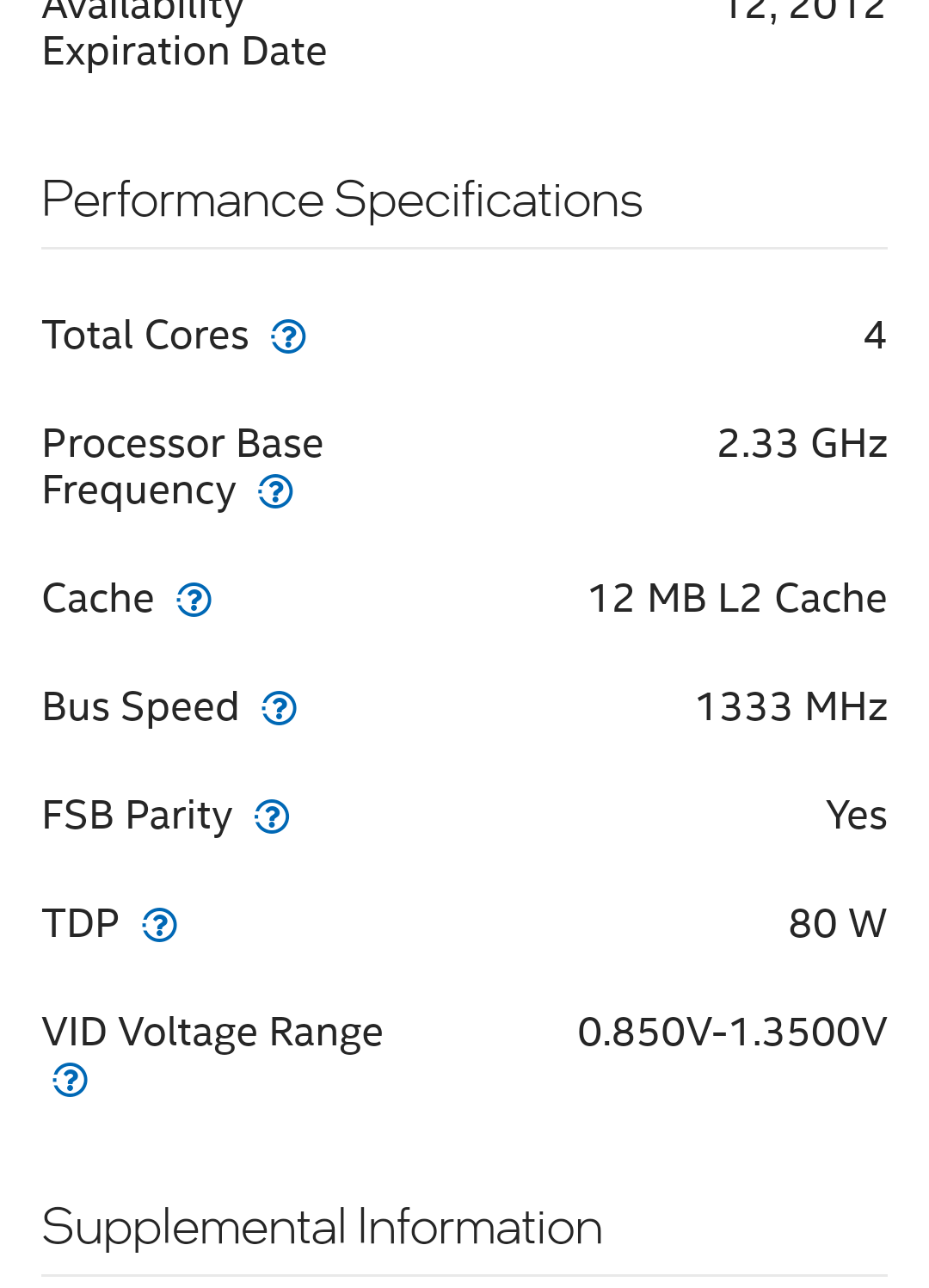The width and height of the screenshot is (929, 1288).
Task: Click the Total Cores value 4
Action: [875, 335]
